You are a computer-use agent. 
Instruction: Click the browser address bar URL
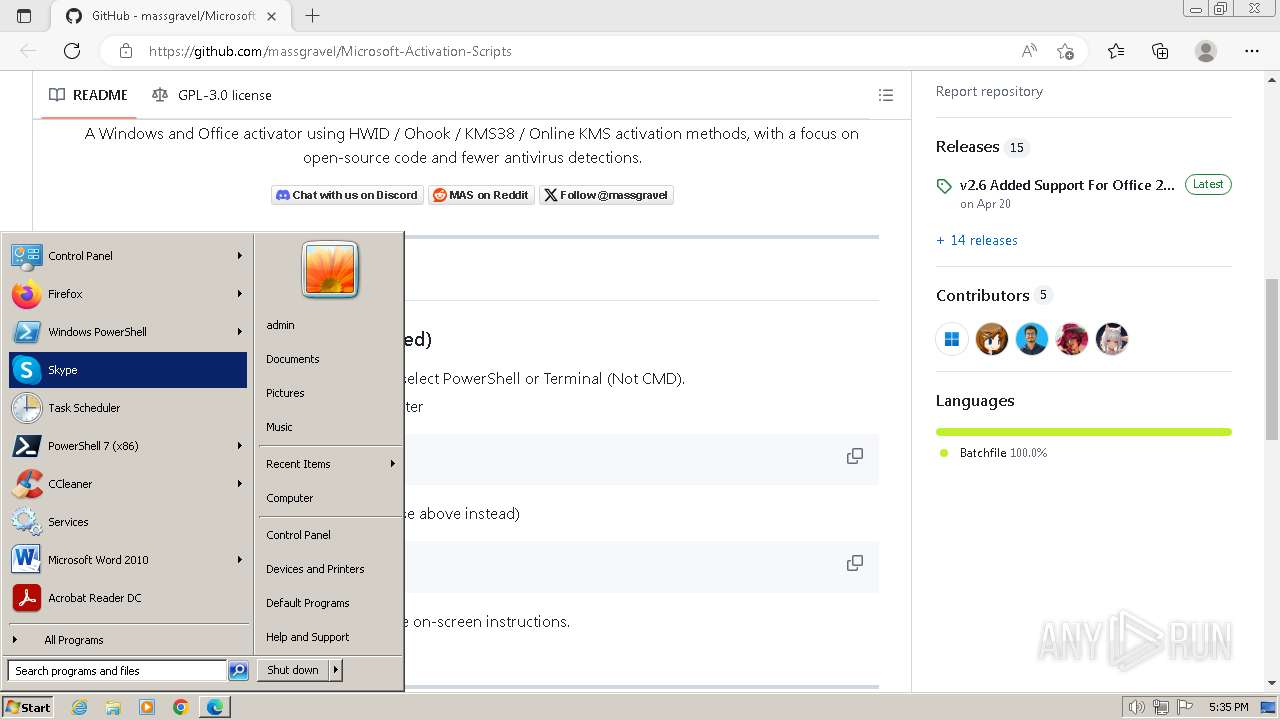point(330,51)
